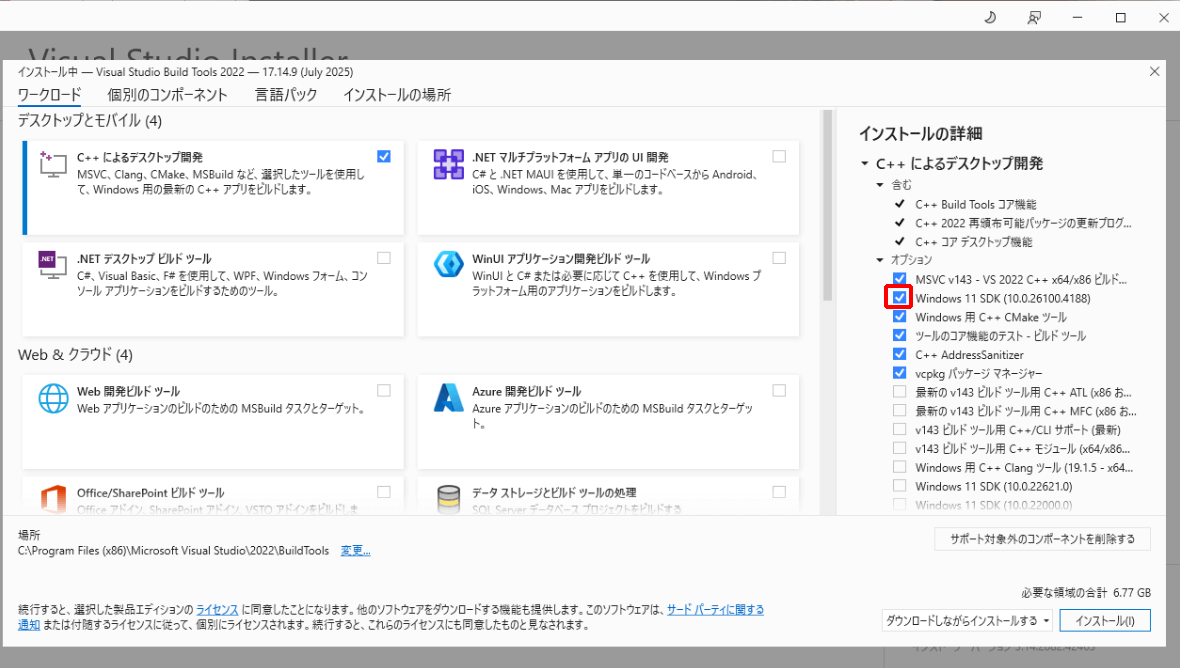Click the インストール(I) button
Screen dimensions: 1180x668
(1105, 621)
